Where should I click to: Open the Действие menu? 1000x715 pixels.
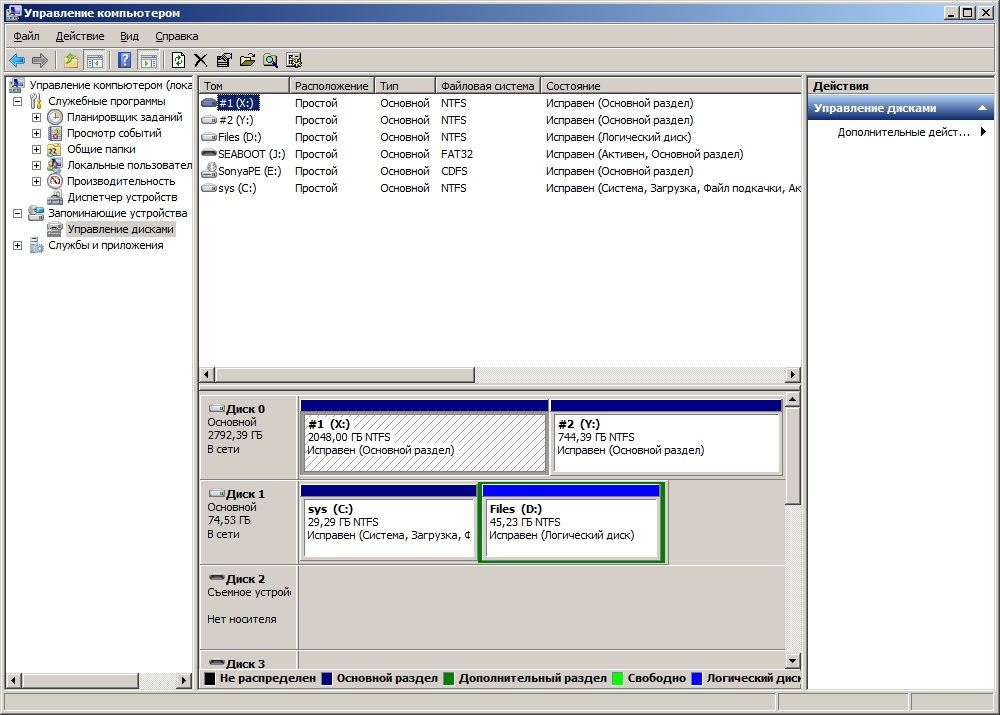pyautogui.click(x=80, y=36)
